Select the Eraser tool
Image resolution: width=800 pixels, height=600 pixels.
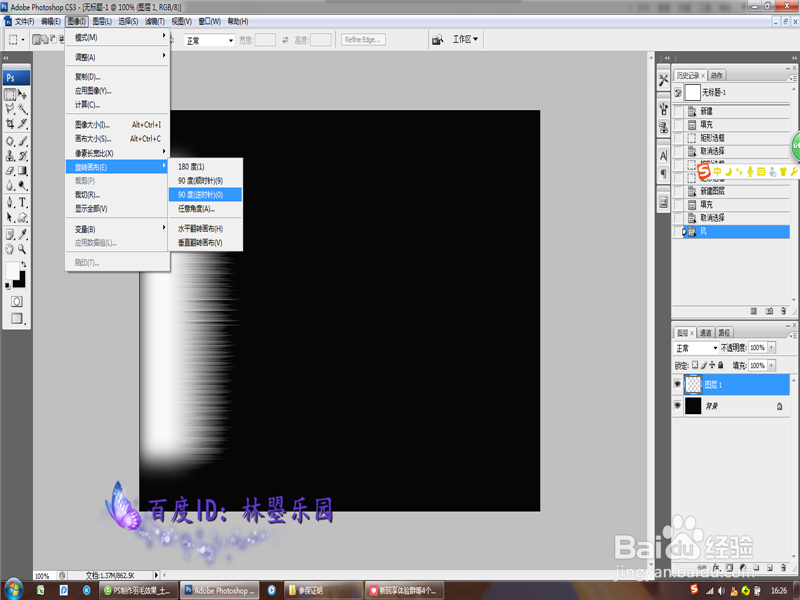click(10, 171)
